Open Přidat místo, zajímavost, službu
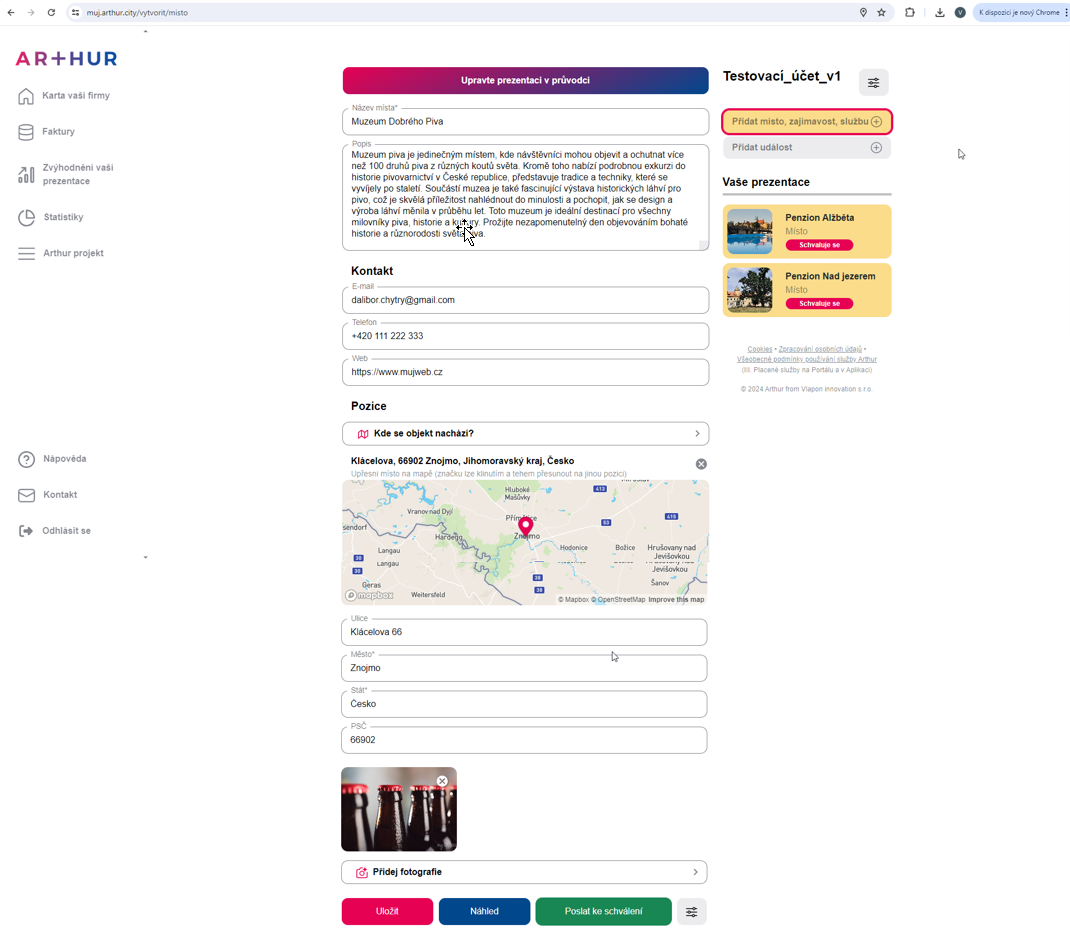The width and height of the screenshot is (1070, 935). pyautogui.click(x=806, y=122)
